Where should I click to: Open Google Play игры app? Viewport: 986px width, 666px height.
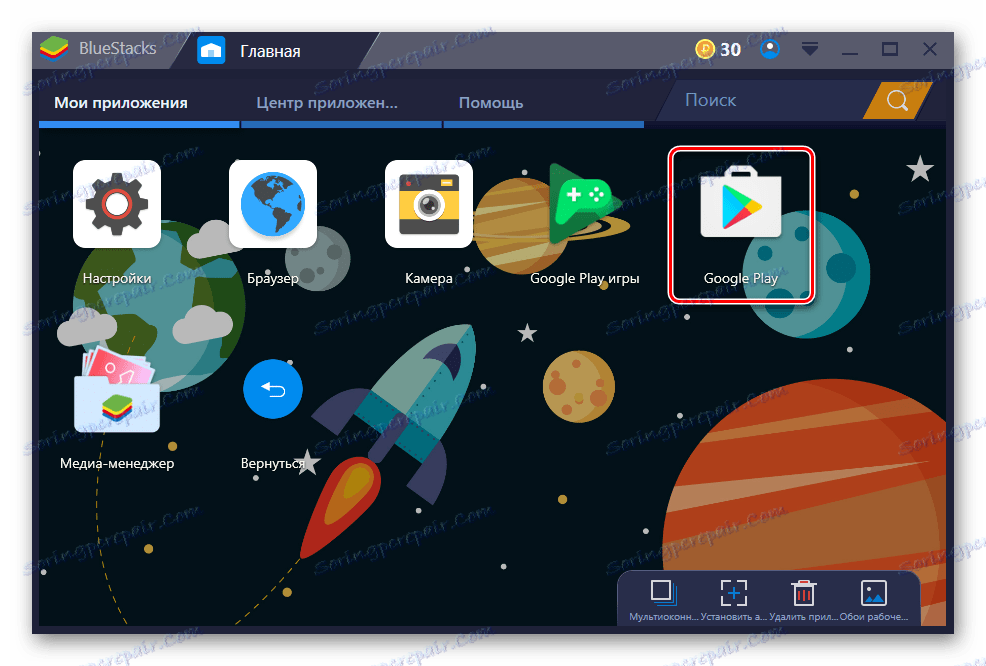(585, 204)
